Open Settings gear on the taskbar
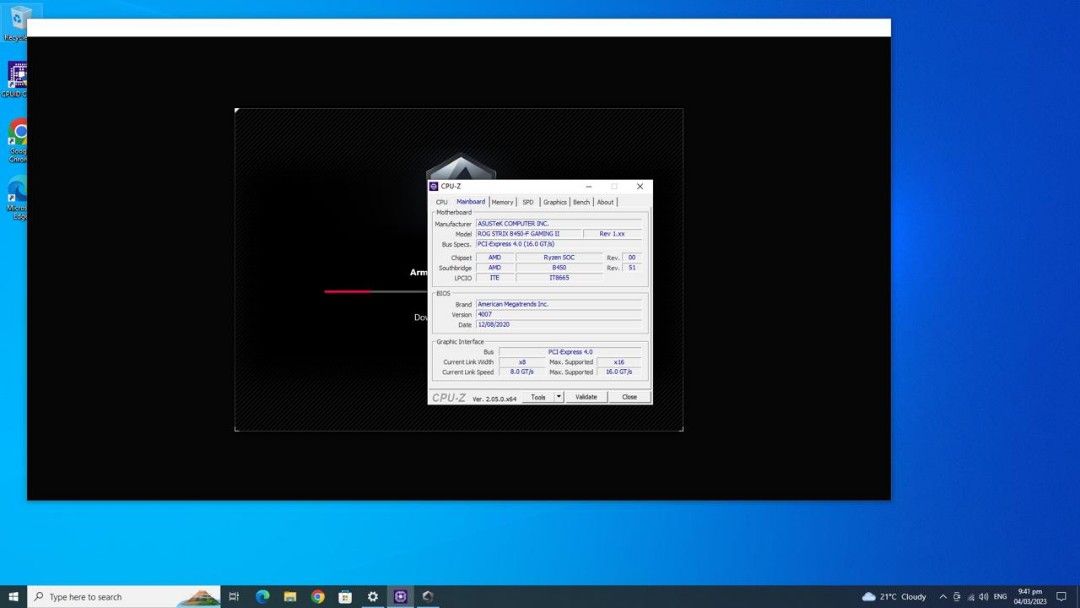This screenshot has height=608, width=1080. 373,596
